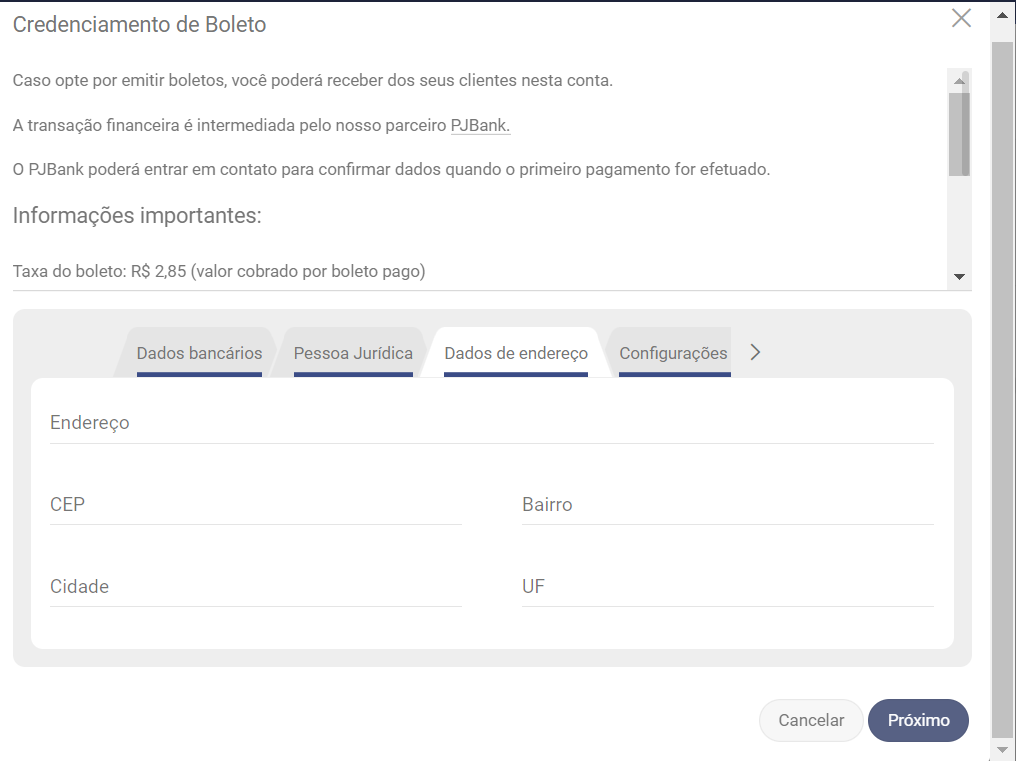Click the info text scrollbar up arrow

coord(959,80)
